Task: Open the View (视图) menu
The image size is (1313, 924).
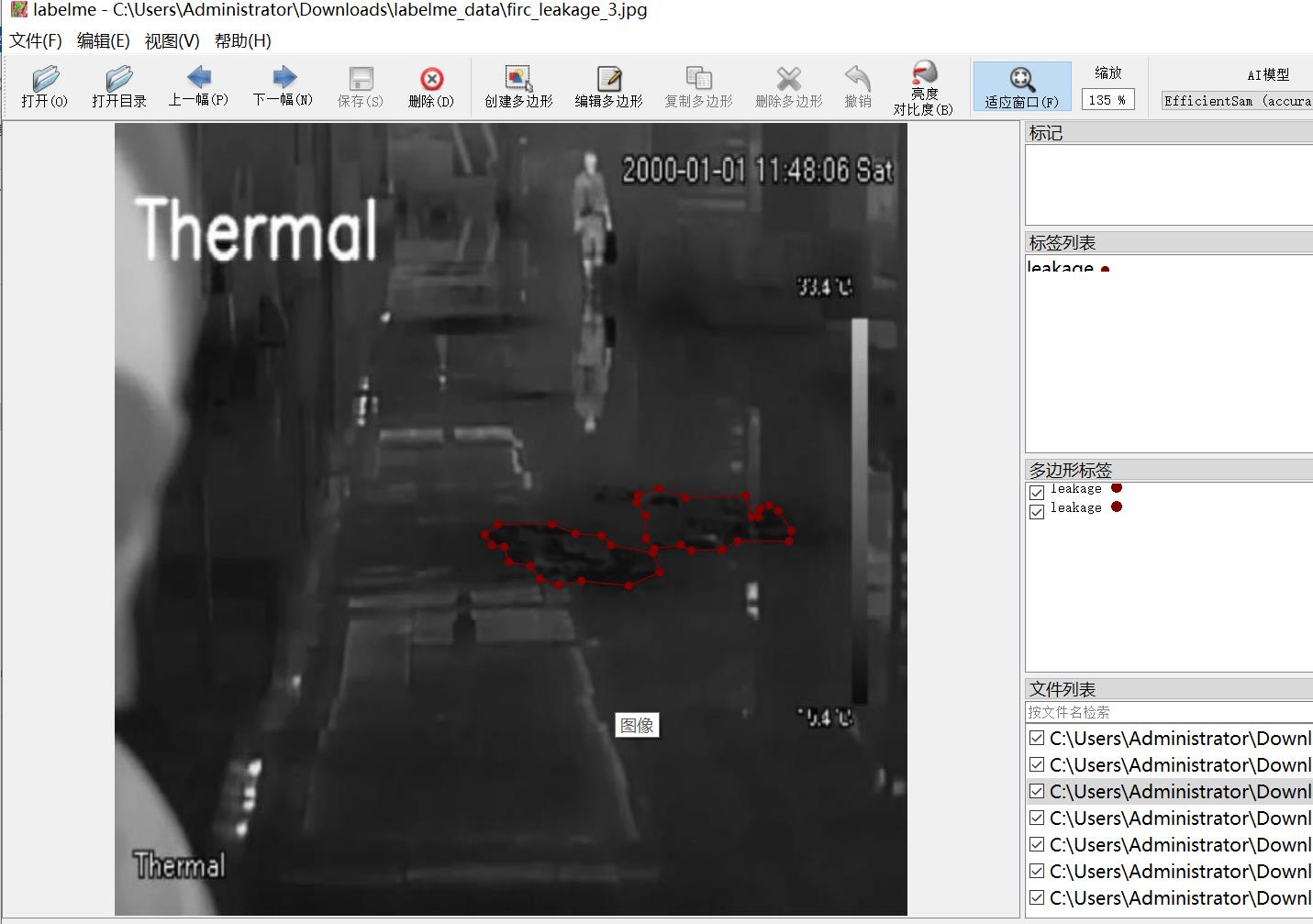Action: point(172,41)
